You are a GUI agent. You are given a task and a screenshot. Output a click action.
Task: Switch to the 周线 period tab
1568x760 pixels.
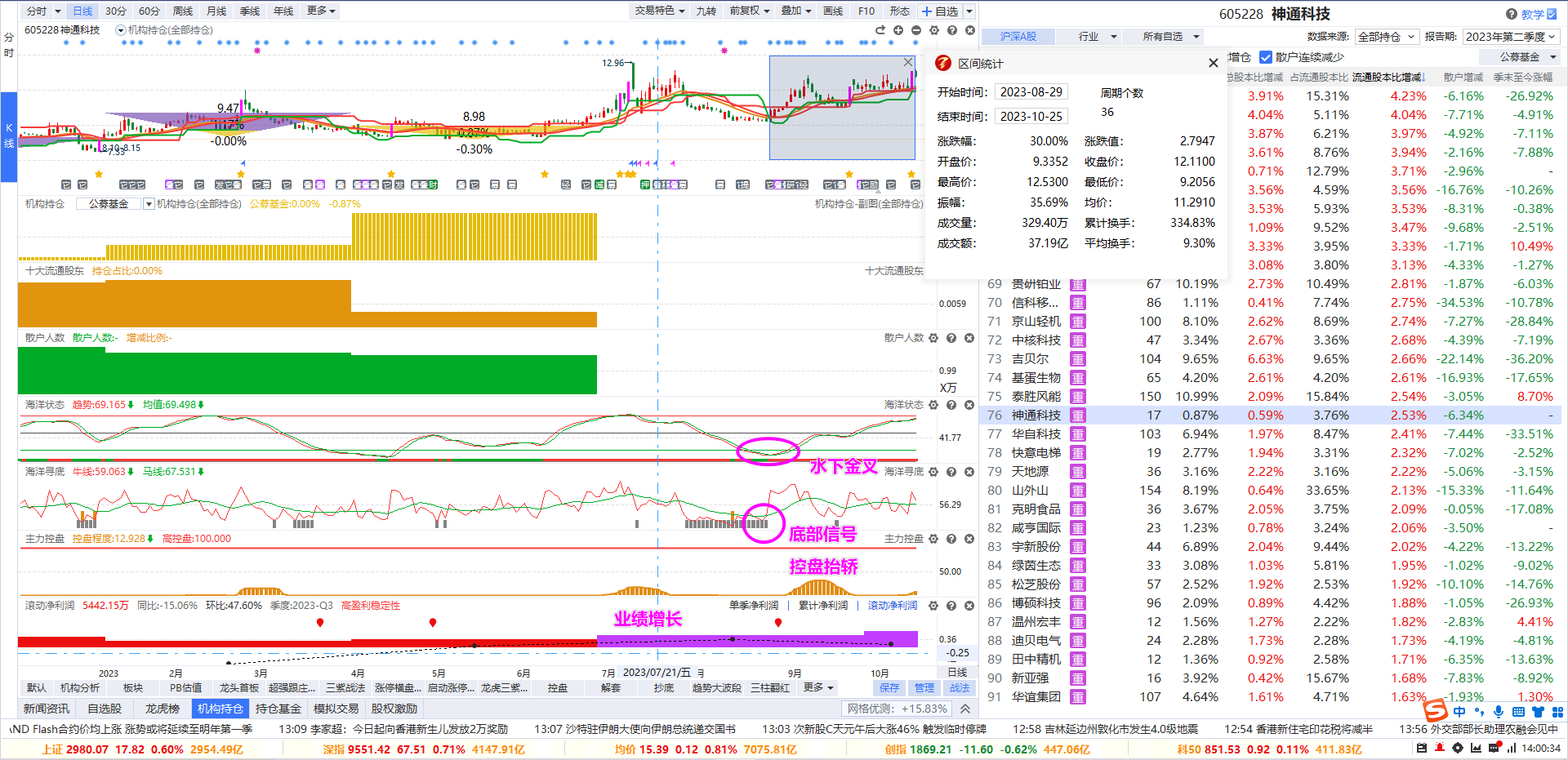[183, 11]
